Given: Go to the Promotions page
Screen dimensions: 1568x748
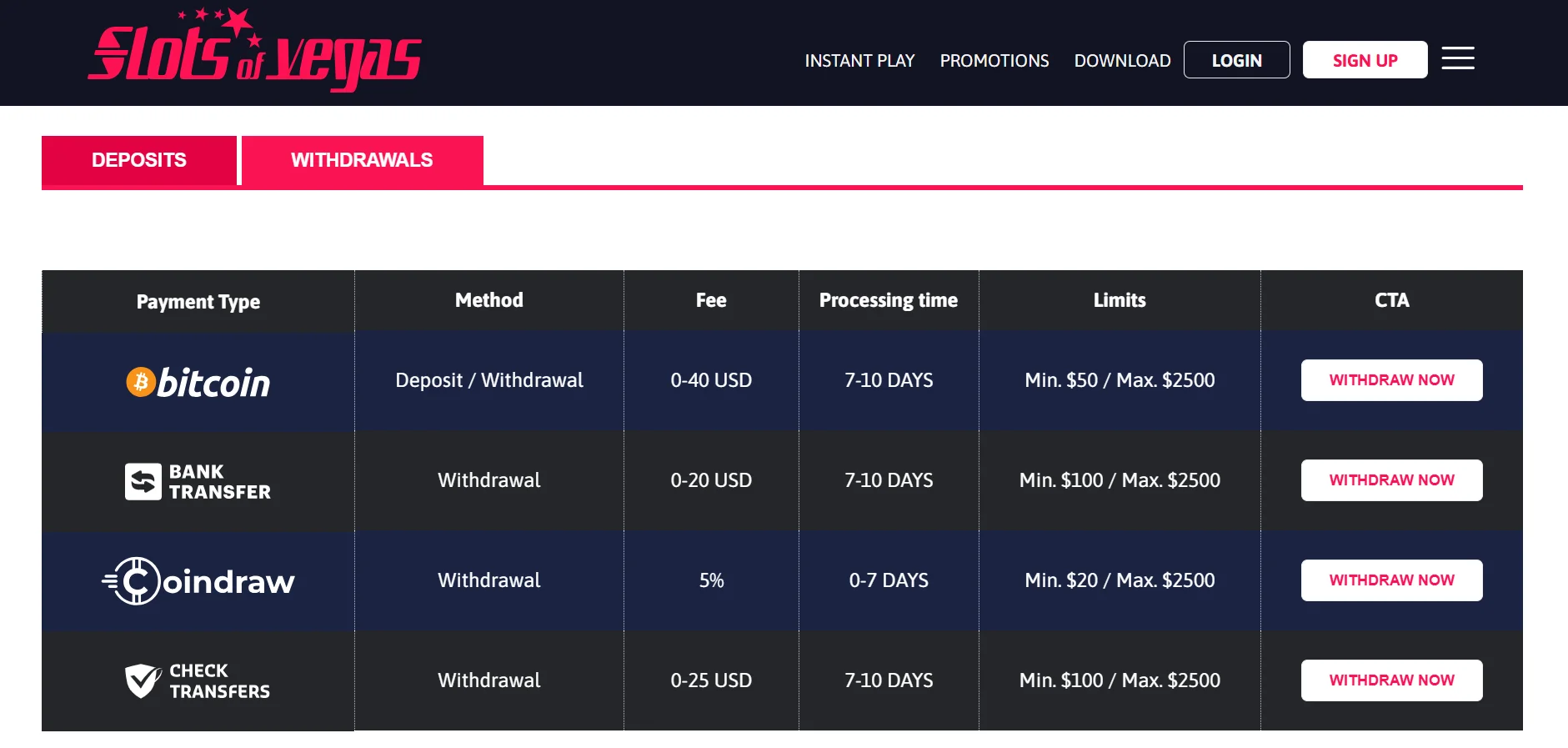Looking at the screenshot, I should [994, 61].
